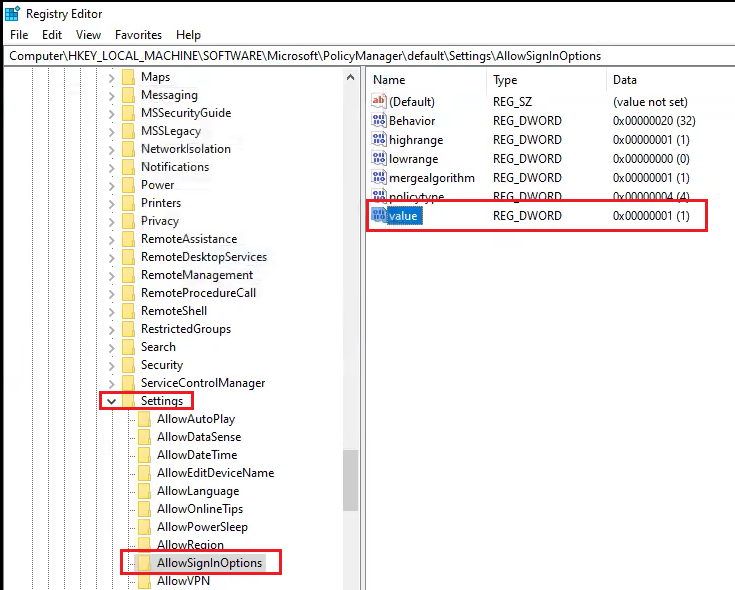Click the RemoteShell folder icon
Image resolution: width=735 pixels, height=590 pixels.
[128, 311]
